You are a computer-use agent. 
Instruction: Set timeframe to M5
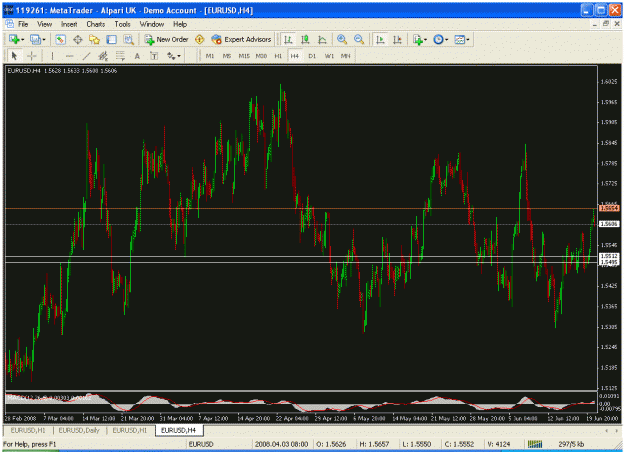227,56
